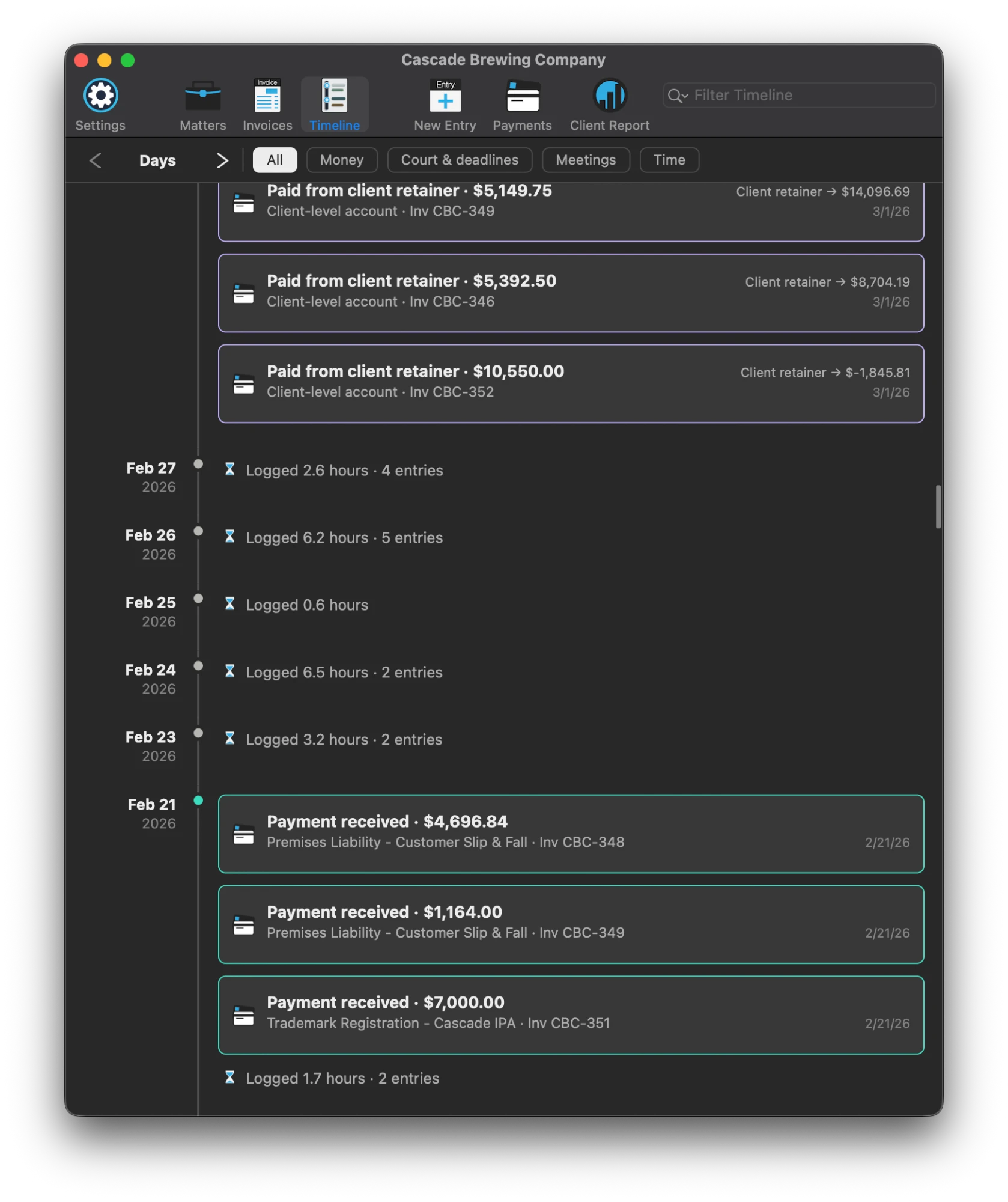
Task: Click the search magnifier dropdown in filter field
Action: [678, 96]
